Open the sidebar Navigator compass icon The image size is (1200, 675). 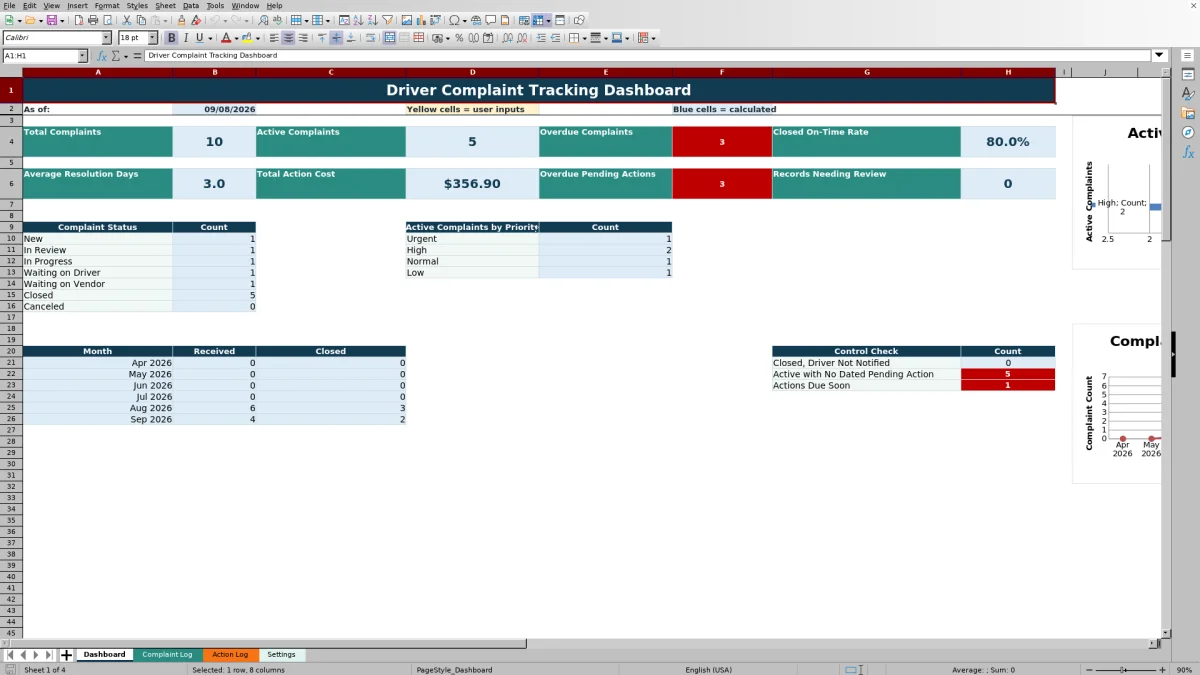[x=1188, y=132]
